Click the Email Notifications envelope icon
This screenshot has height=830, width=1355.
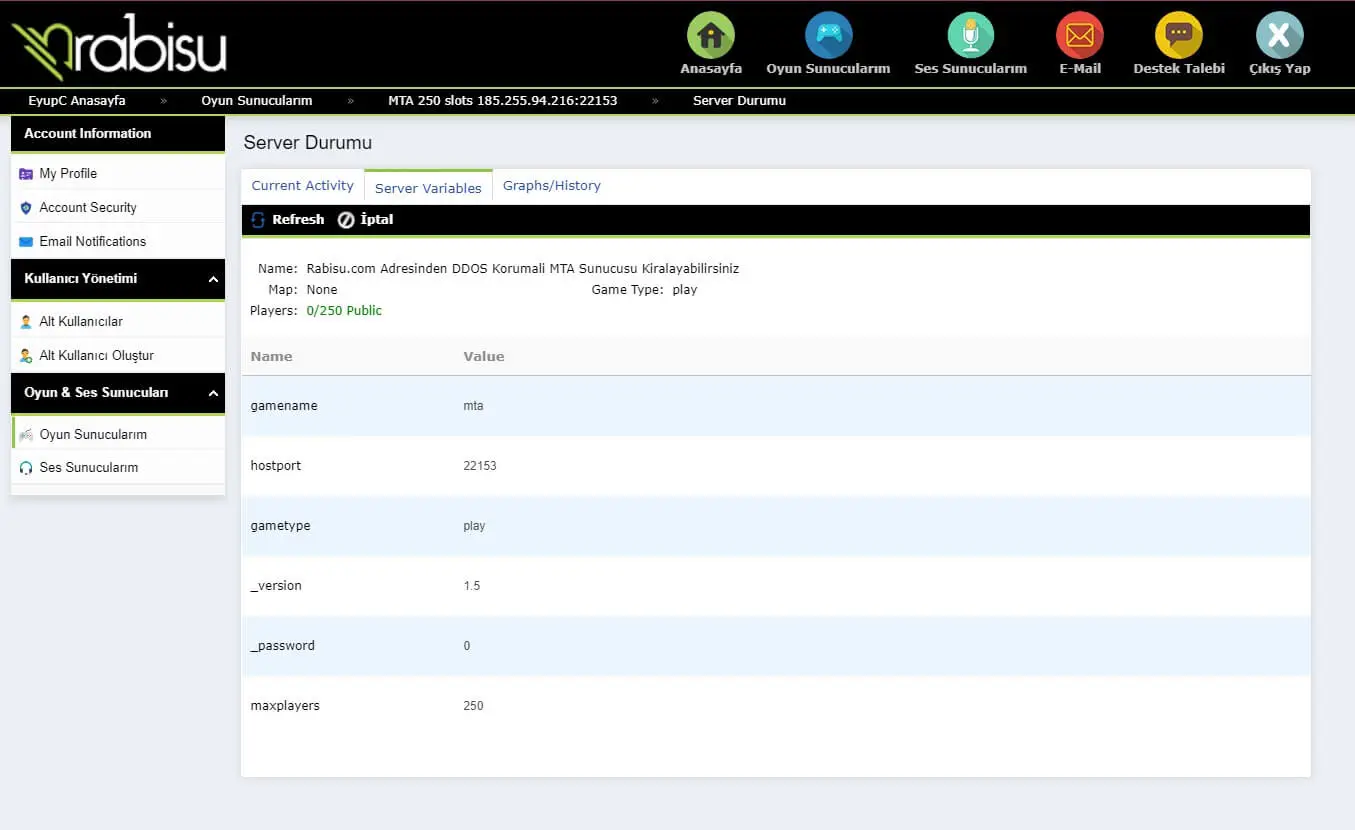point(26,242)
